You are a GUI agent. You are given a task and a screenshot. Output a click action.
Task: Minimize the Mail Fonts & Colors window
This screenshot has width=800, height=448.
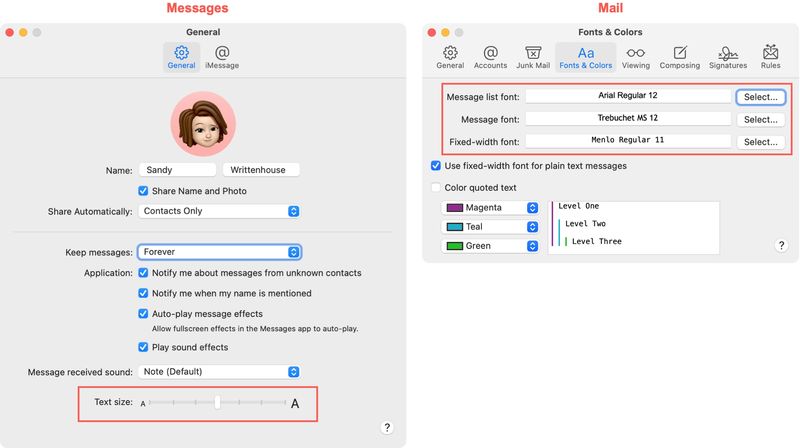445,32
